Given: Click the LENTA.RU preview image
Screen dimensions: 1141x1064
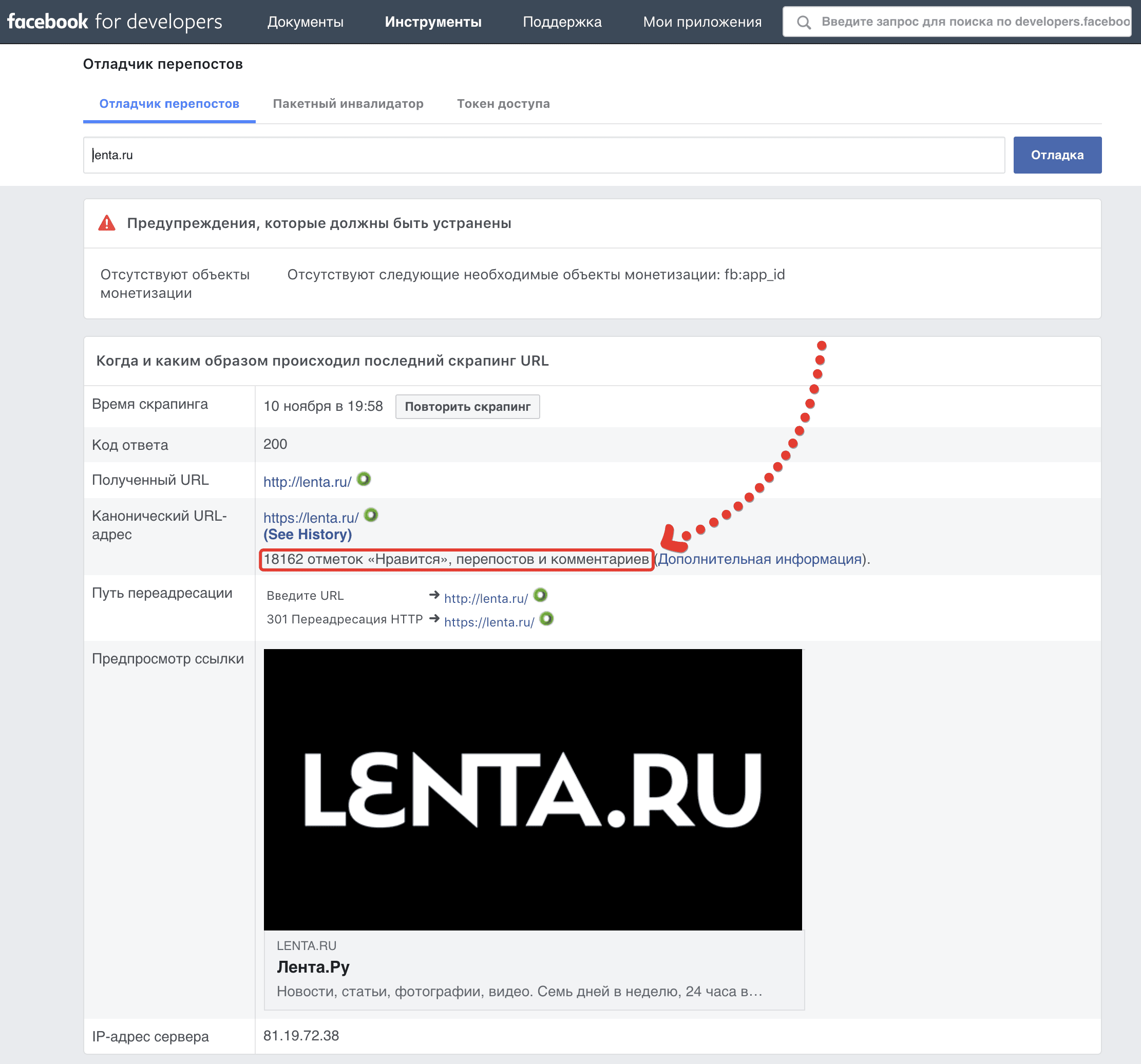Looking at the screenshot, I should 532,789.
